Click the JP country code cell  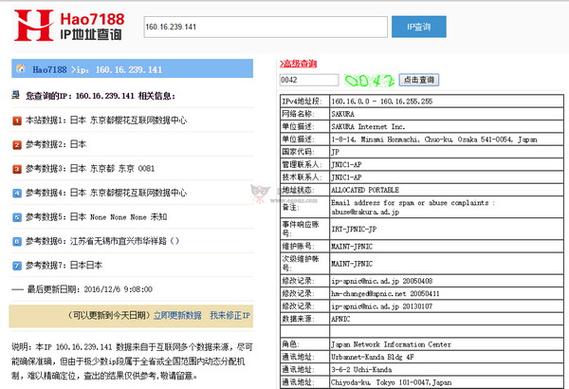pos(446,152)
